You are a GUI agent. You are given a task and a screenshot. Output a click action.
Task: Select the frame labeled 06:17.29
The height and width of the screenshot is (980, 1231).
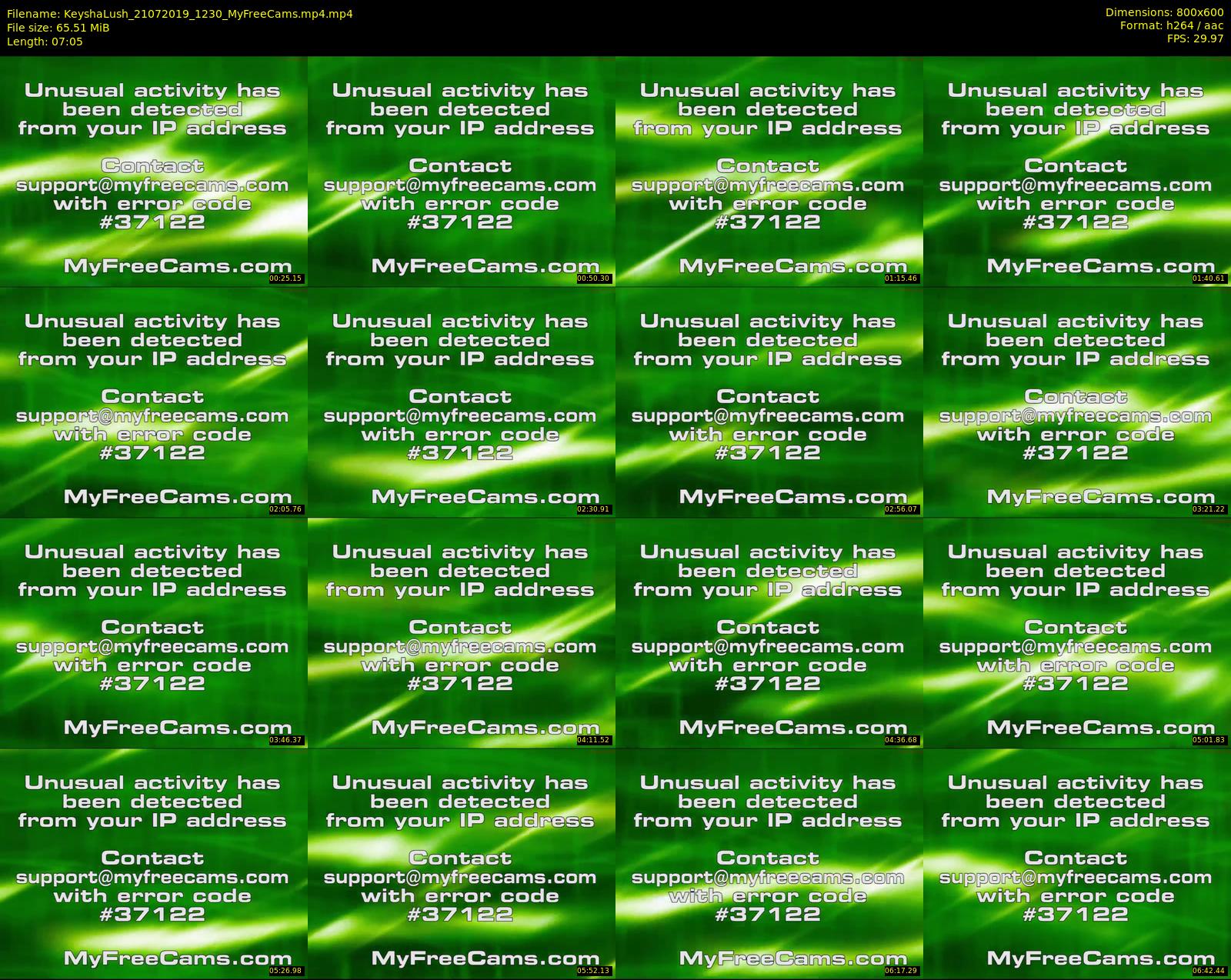pyautogui.click(x=769, y=863)
